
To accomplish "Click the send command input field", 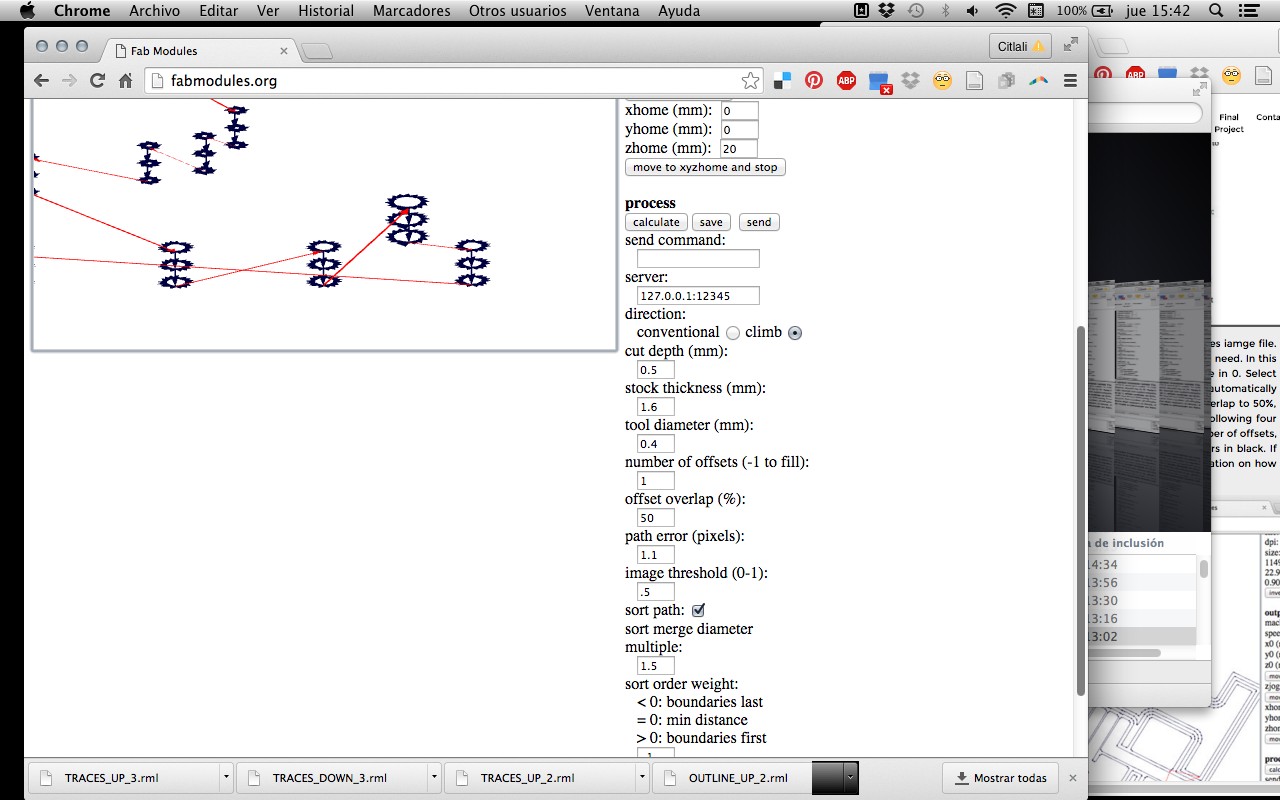I will [x=698, y=259].
